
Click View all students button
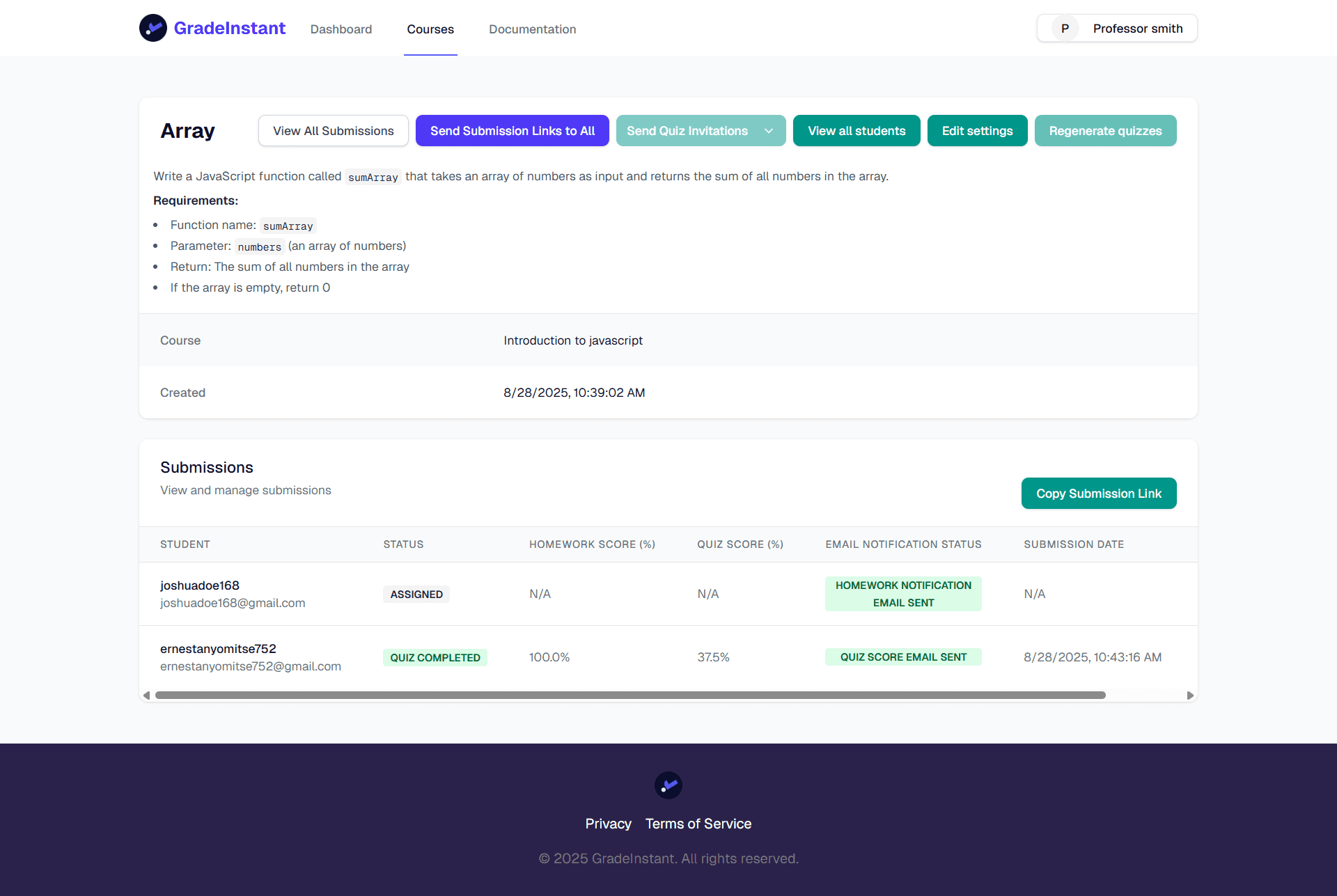pos(857,131)
